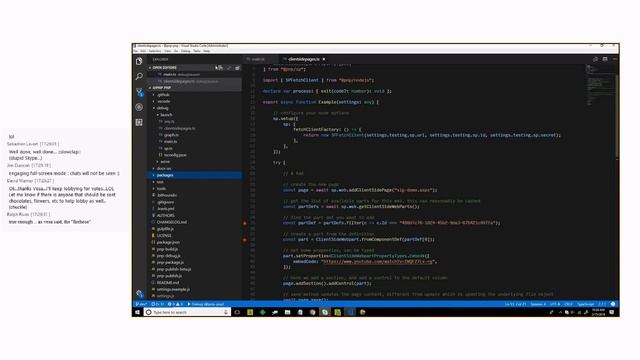Open the Extensions view in activity bar
640x360 pixels.
coord(139,122)
